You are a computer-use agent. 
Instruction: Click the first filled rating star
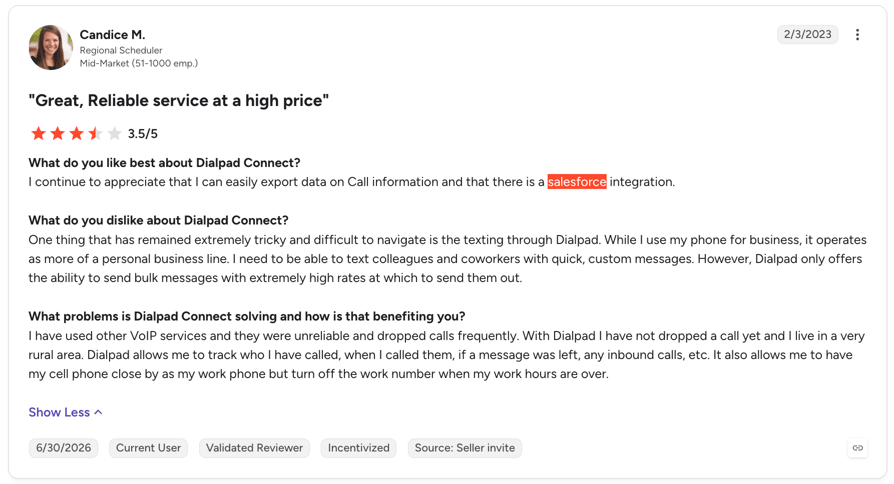(38, 133)
